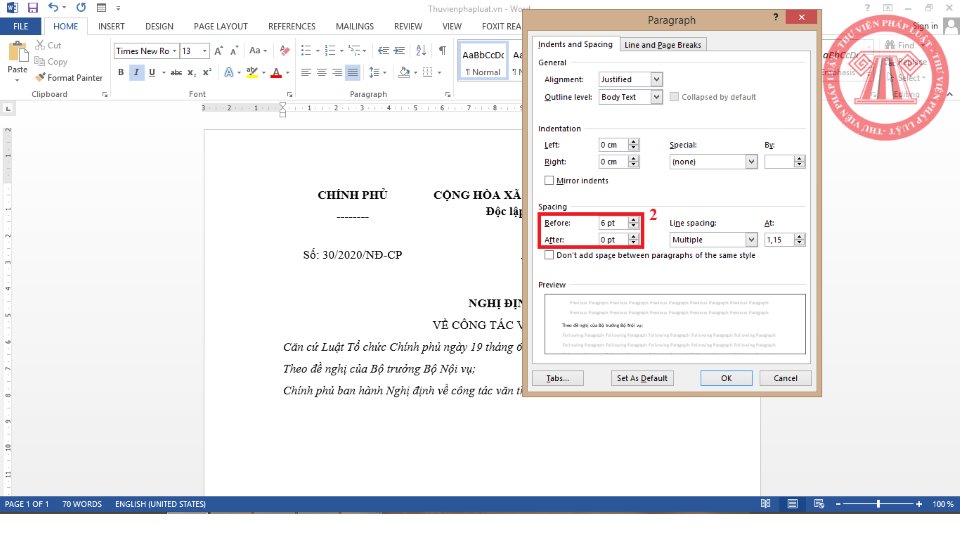Viewport: 960px width, 540px height.
Task: Shrink the font size
Action: point(234,51)
